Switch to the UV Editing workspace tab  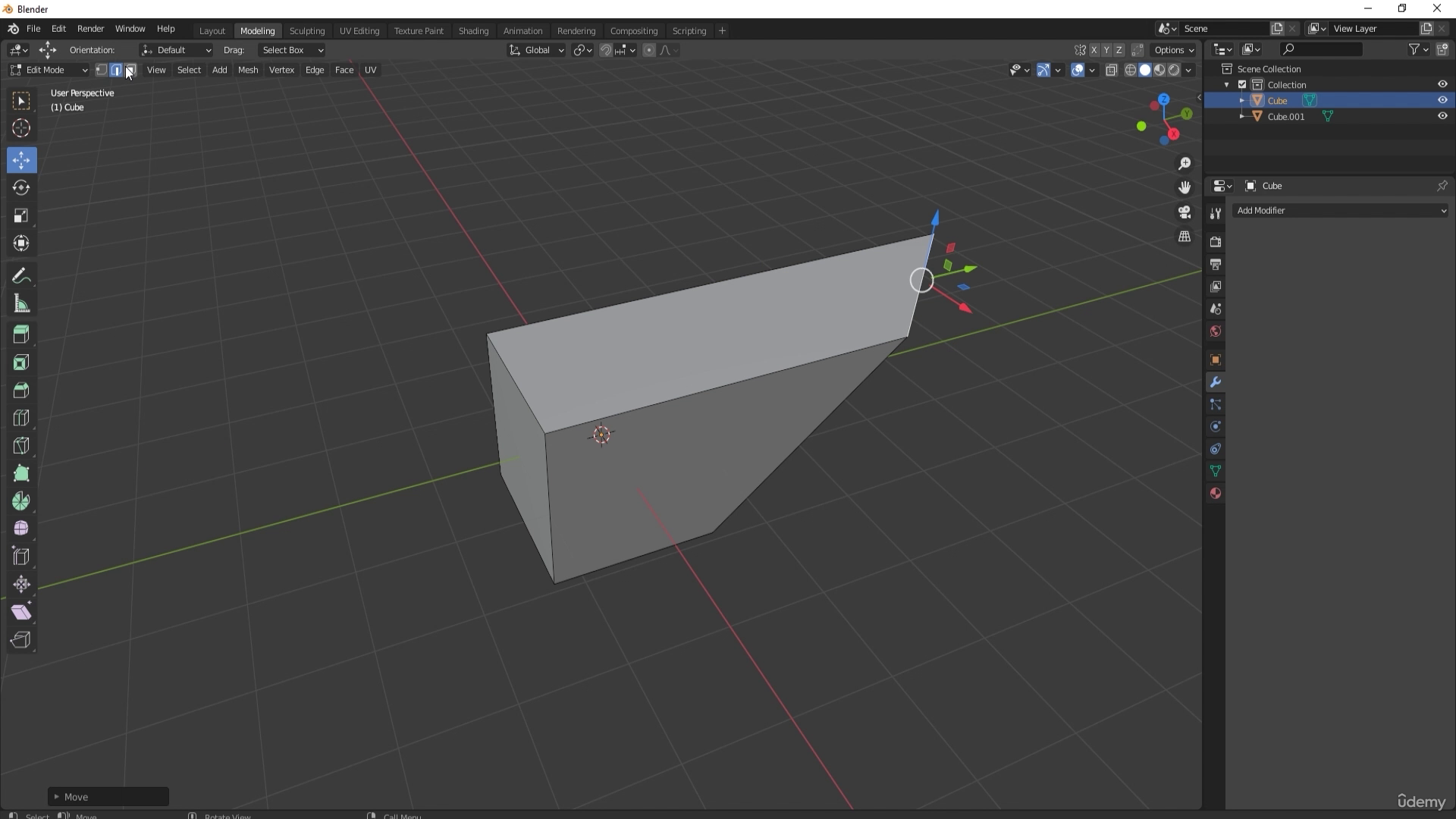click(x=359, y=30)
